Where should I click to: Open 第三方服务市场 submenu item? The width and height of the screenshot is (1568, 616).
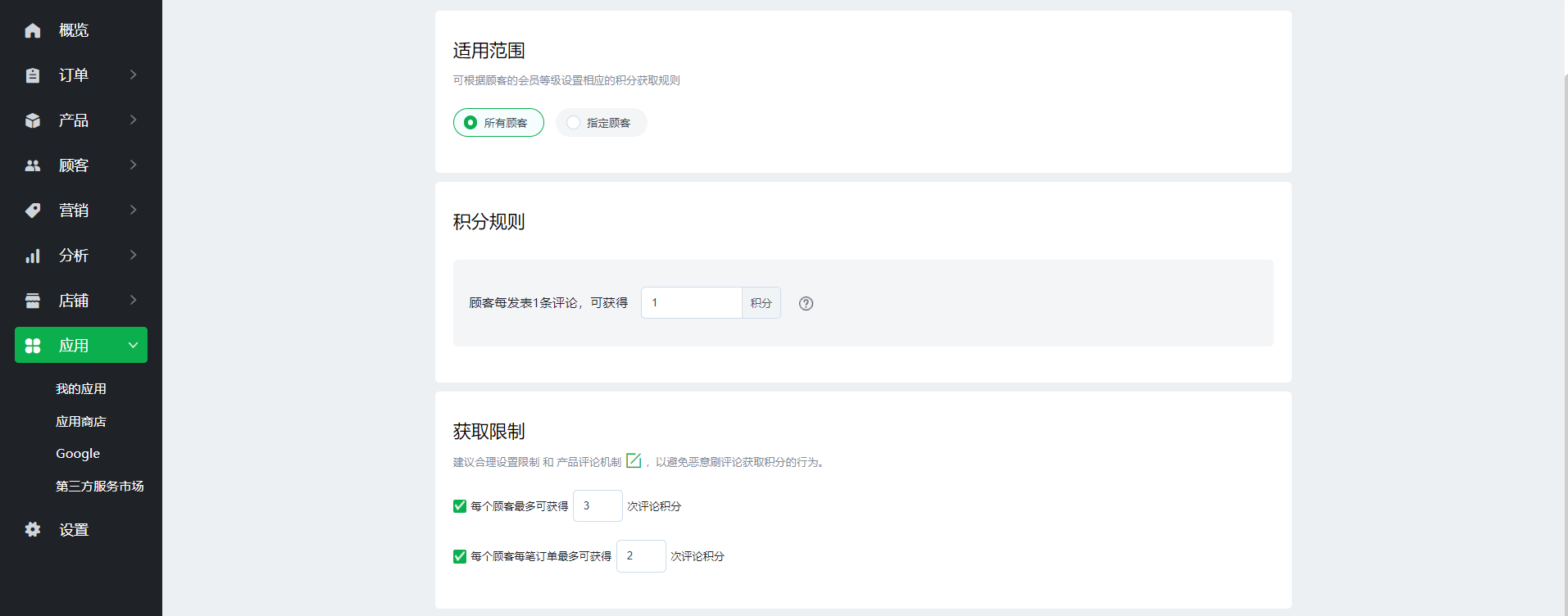100,487
